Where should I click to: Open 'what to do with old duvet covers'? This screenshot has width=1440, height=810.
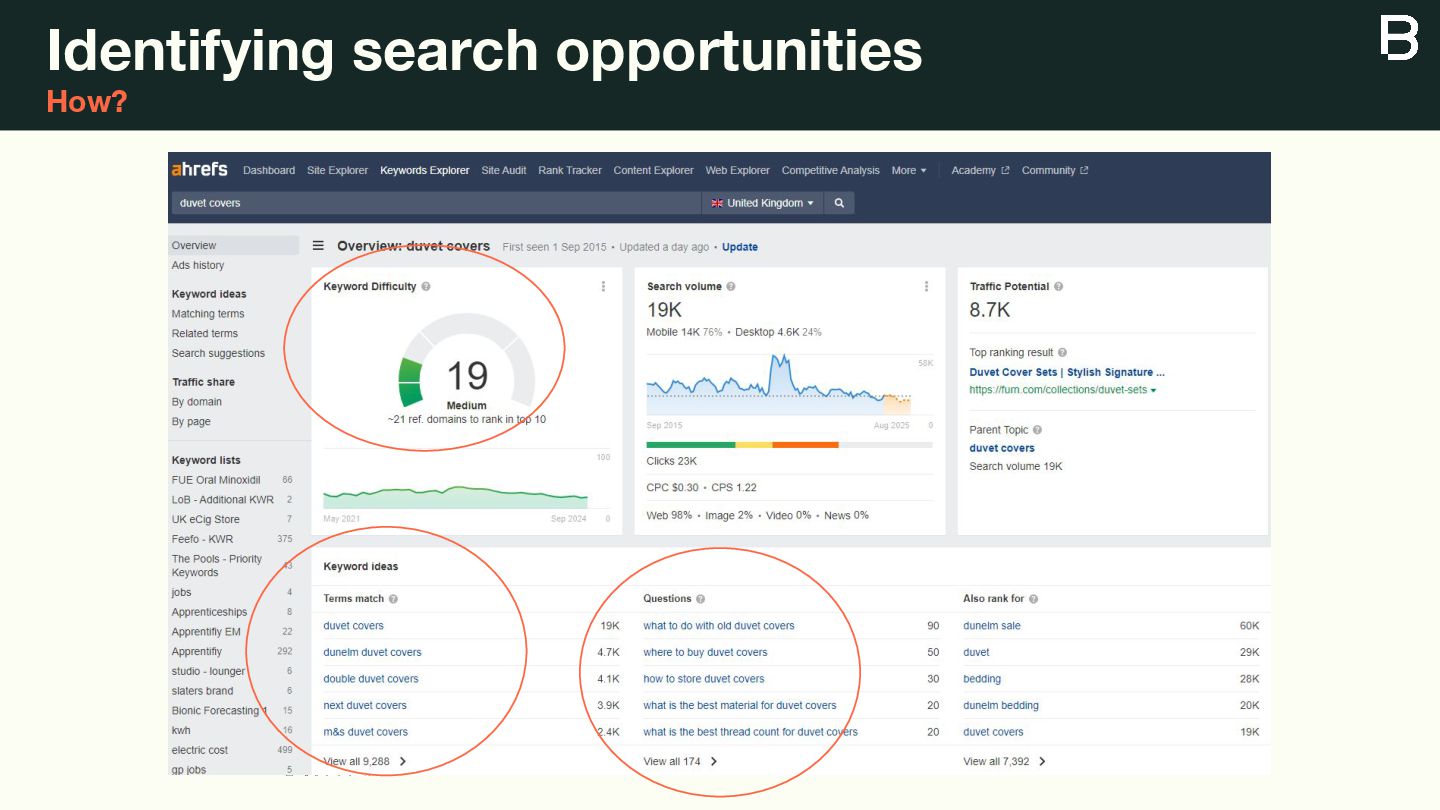click(719, 626)
